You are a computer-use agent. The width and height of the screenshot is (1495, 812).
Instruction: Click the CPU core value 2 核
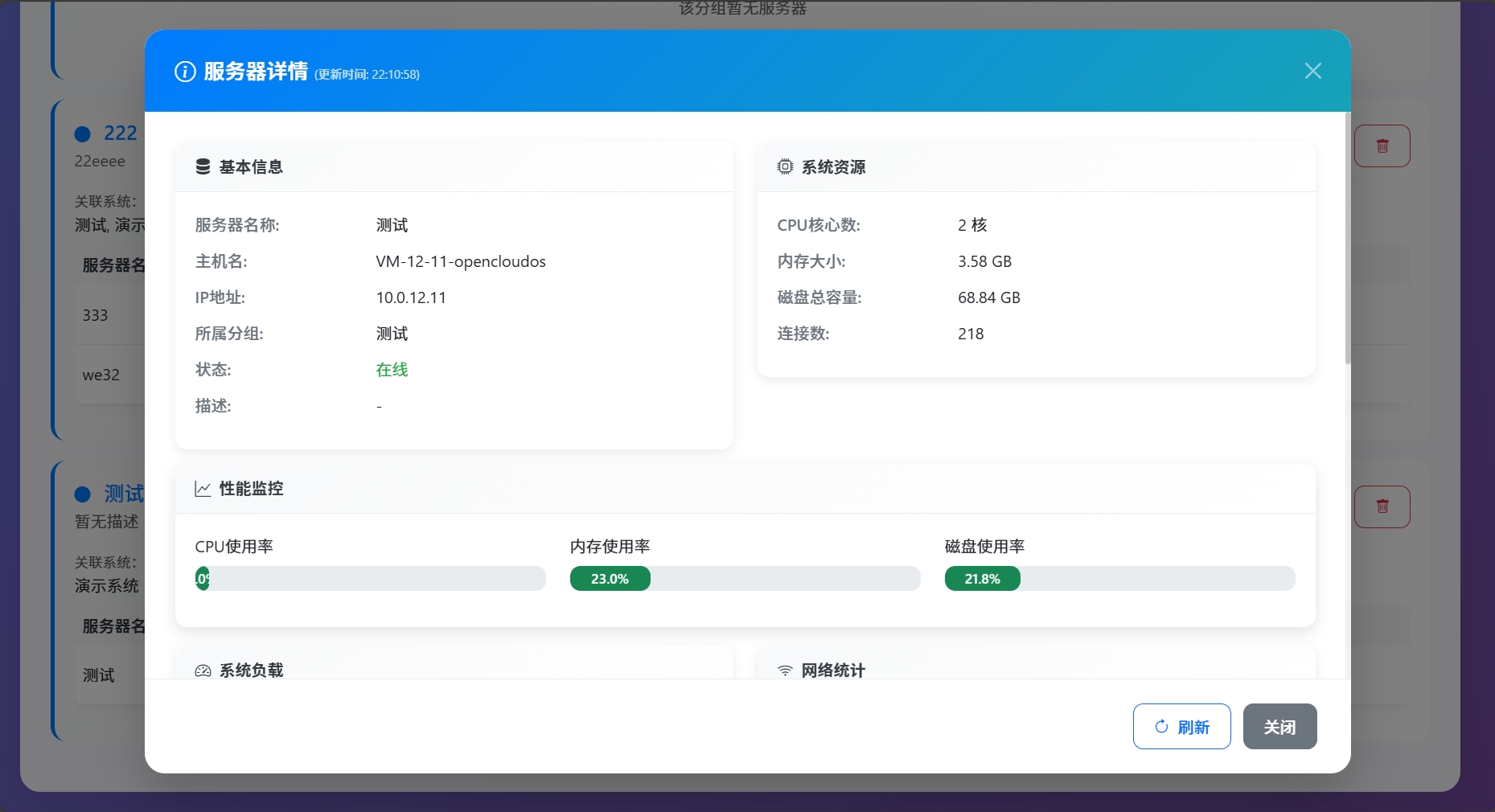pos(972,225)
